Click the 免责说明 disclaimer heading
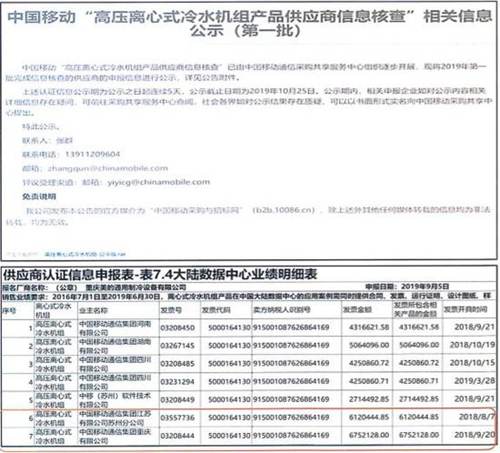Screen dimensions: 500x453 39,197
